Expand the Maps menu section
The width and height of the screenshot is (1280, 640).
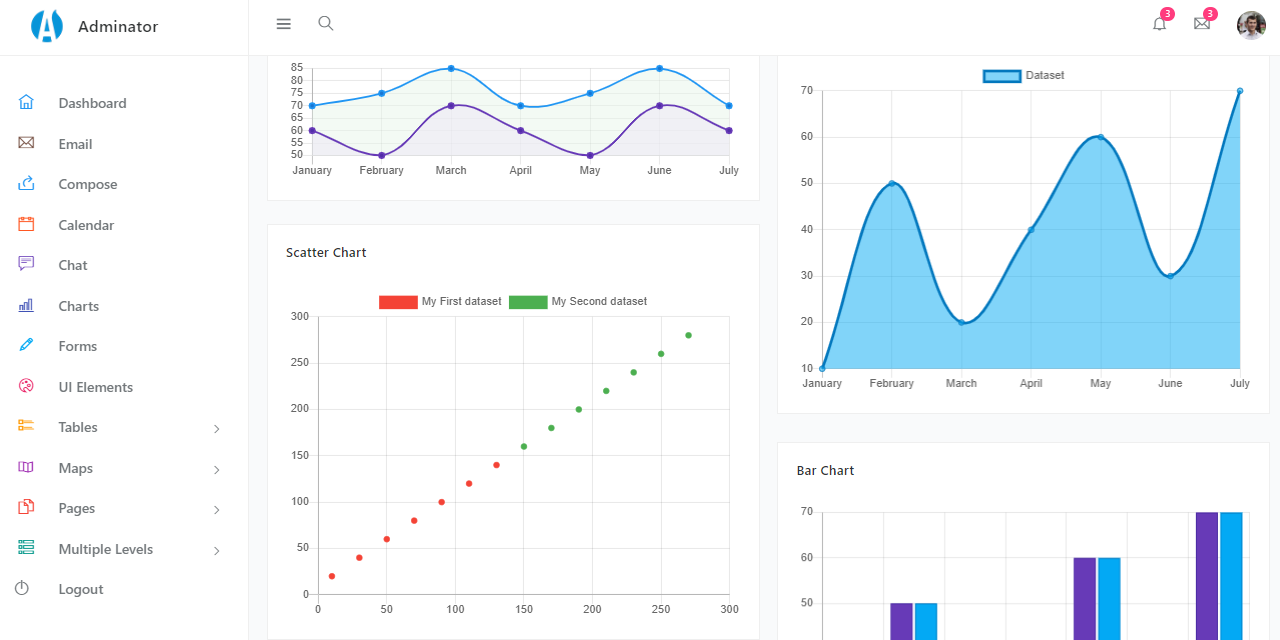[76, 467]
